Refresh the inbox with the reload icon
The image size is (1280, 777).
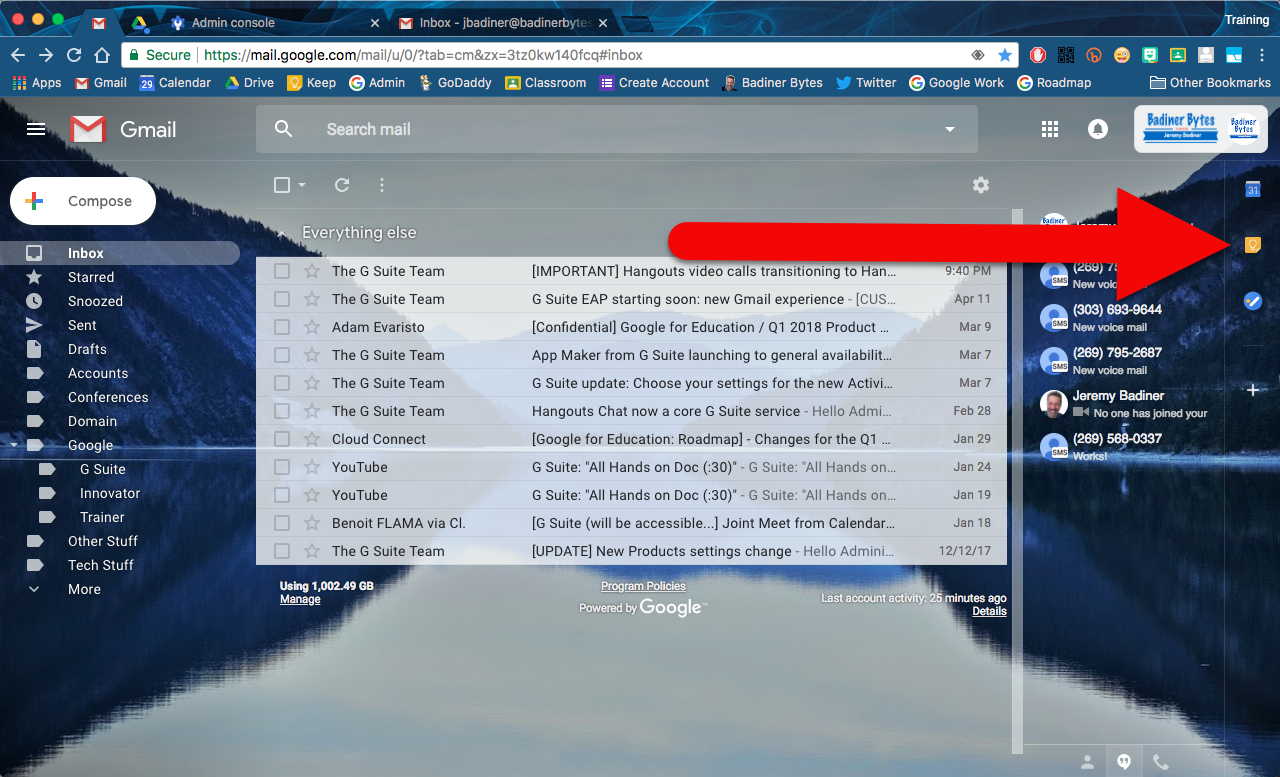(342, 185)
